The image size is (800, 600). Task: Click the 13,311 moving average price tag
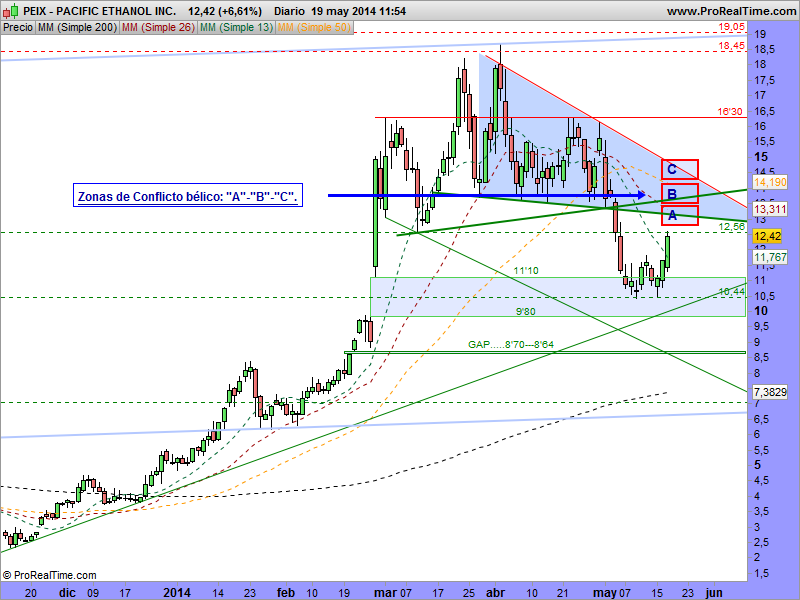tap(770, 209)
